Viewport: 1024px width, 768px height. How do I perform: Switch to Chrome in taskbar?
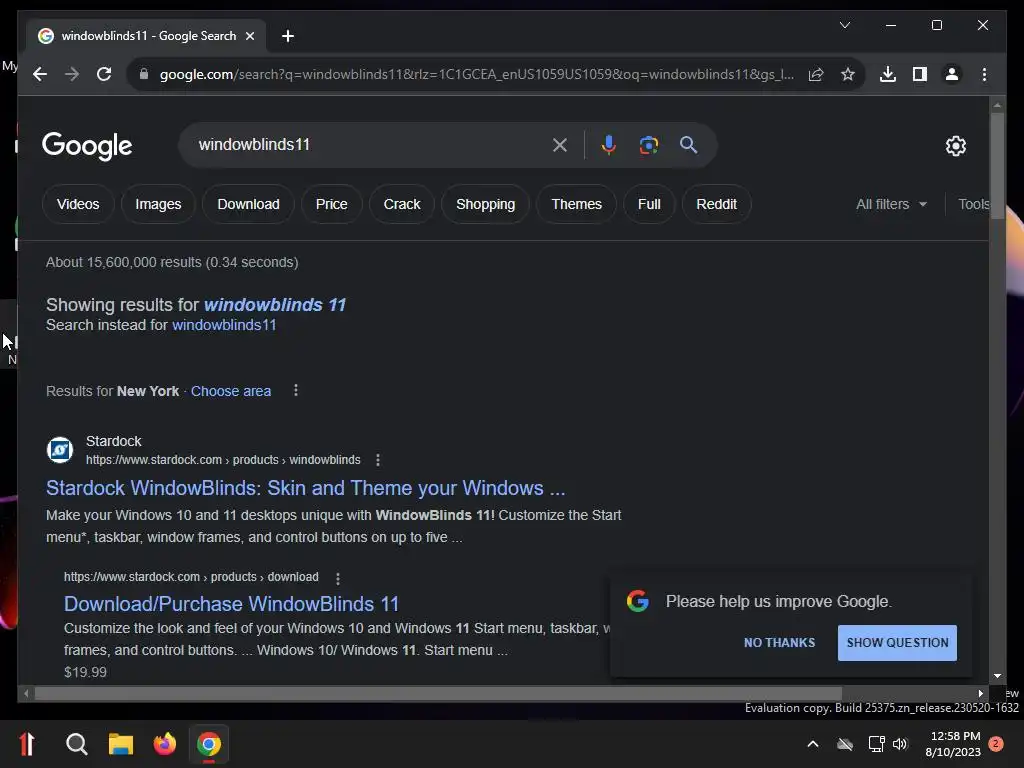point(209,744)
